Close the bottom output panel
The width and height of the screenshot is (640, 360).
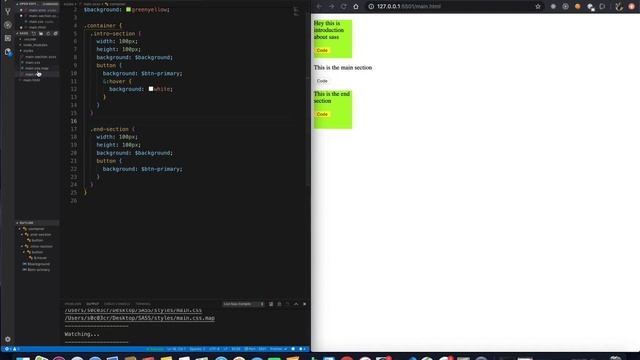(305, 304)
